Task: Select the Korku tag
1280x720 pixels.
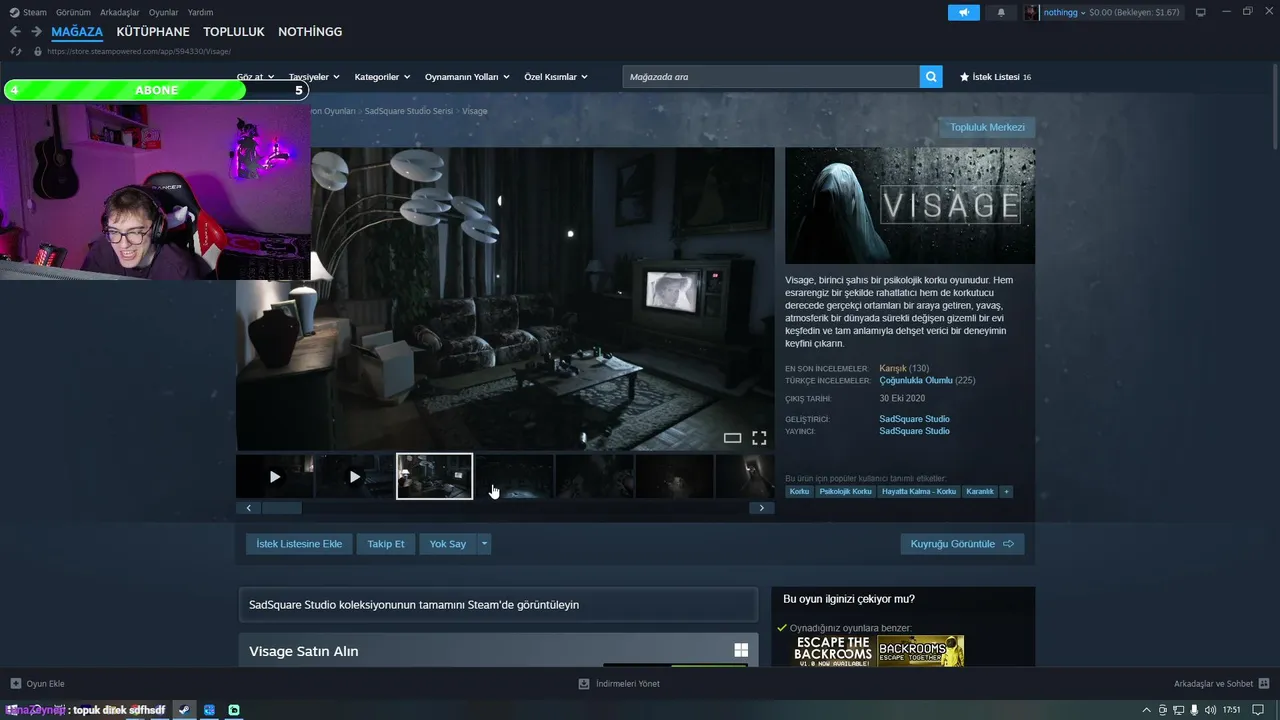Action: [x=799, y=492]
